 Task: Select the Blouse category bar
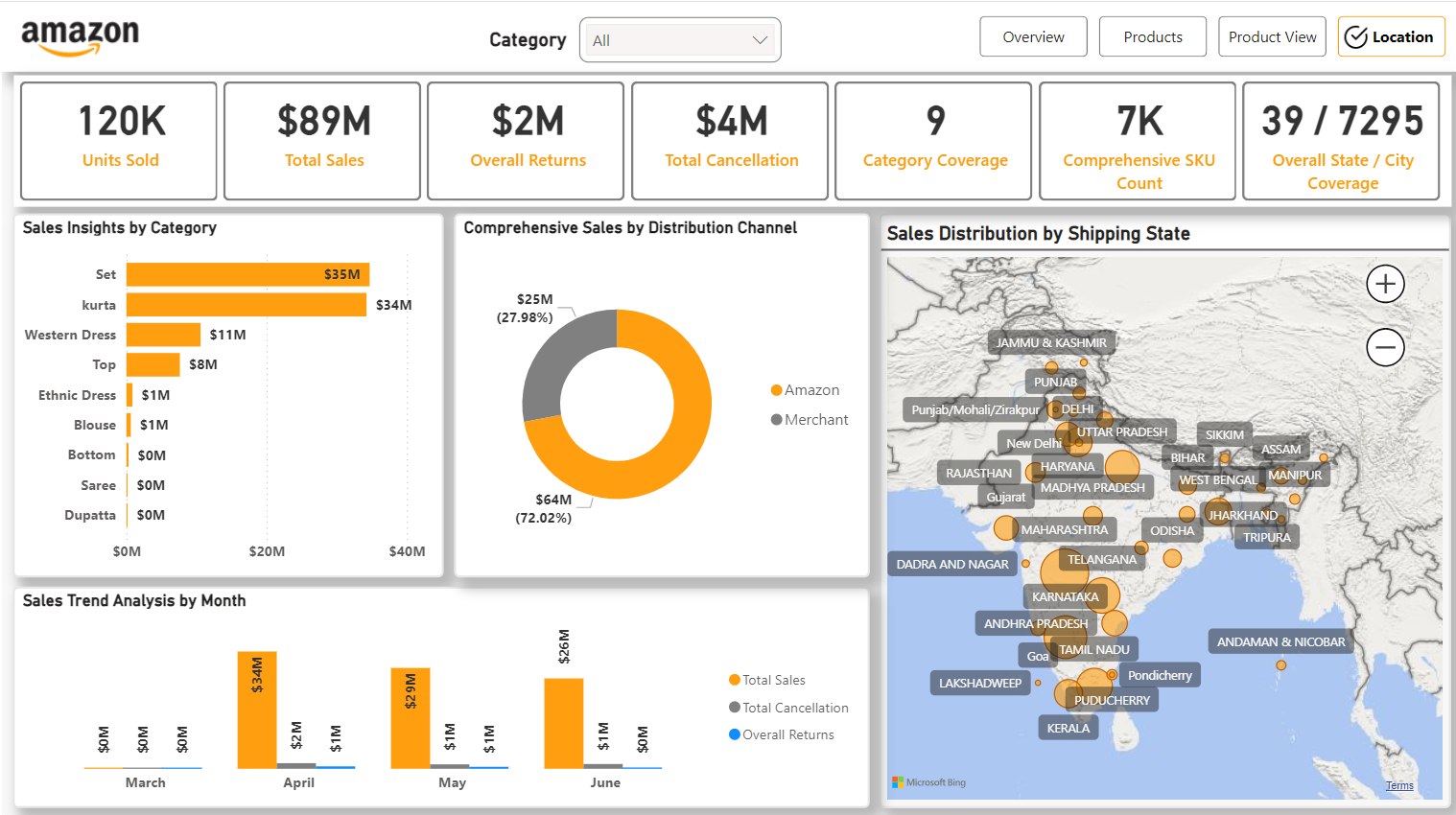pos(129,425)
